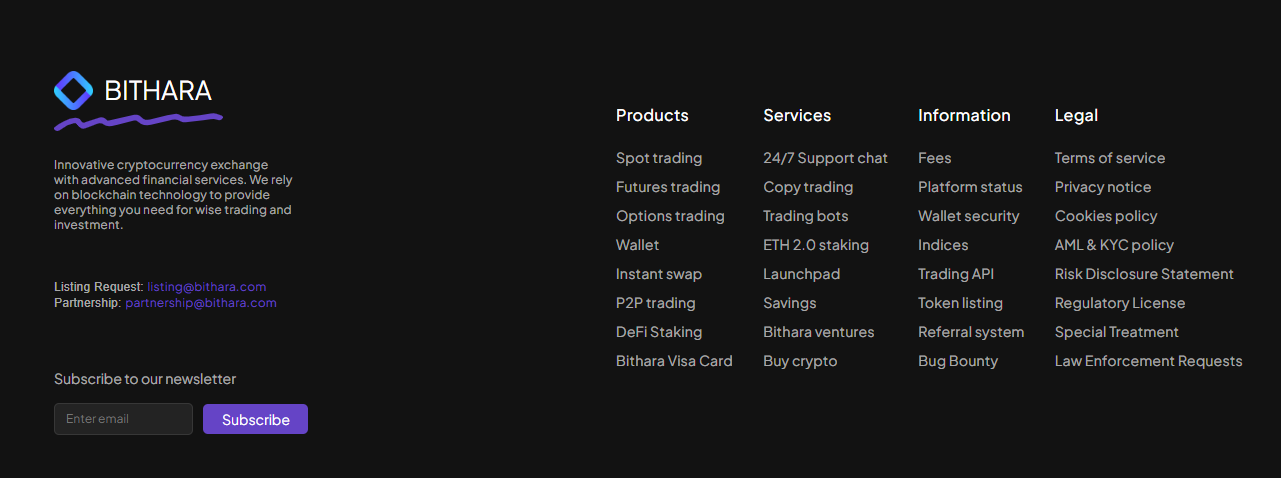This screenshot has height=478, width=1281.
Task: Go to Spot trading
Action: point(659,158)
